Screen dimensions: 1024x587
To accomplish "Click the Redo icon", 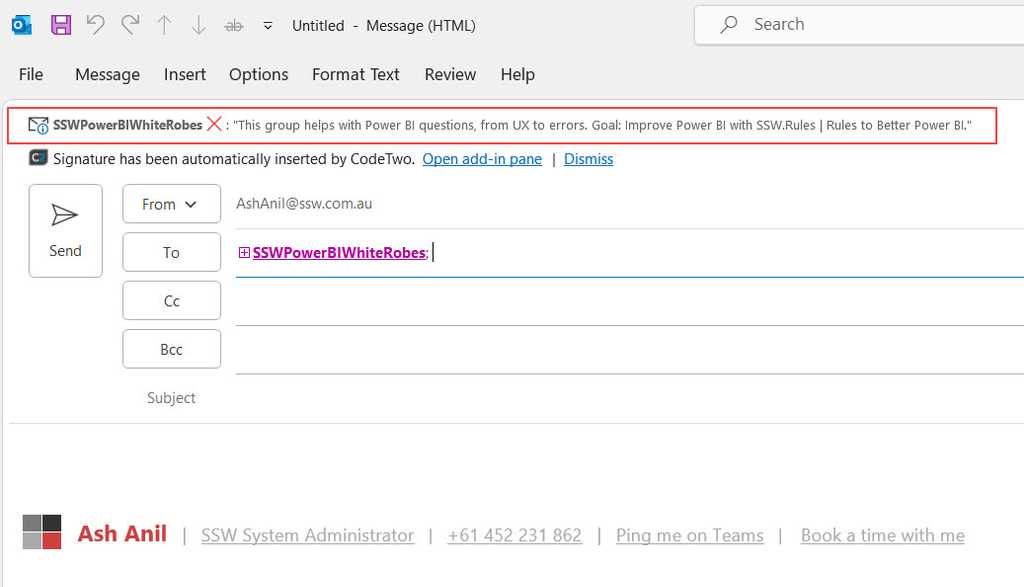I will coord(130,24).
